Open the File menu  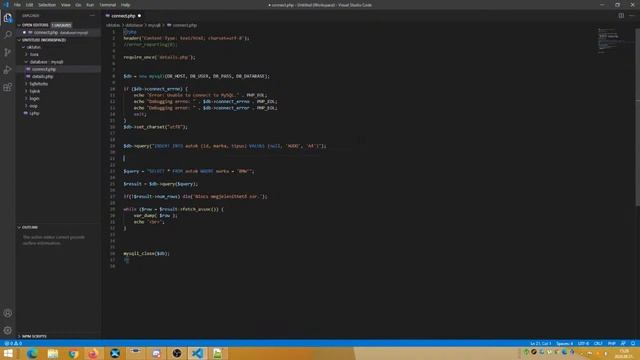pos(17,5)
